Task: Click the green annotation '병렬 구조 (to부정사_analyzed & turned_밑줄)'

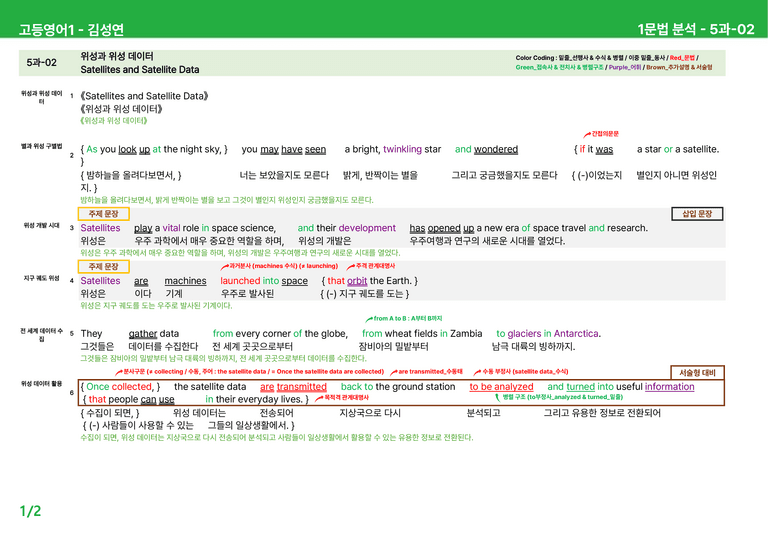Action: tap(562, 397)
